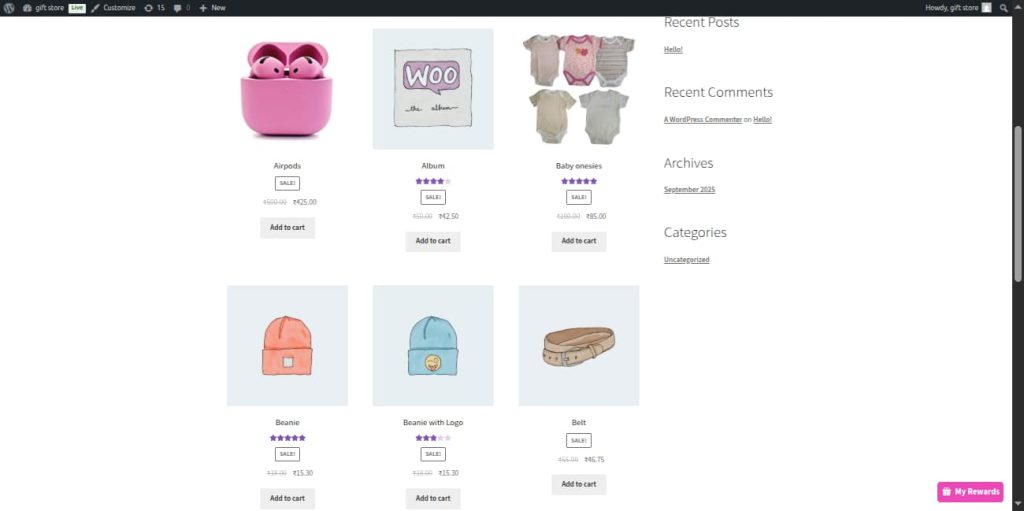Screen dimensions: 1024x511
Task: Open the Beanie with Logo image
Action: click(x=433, y=345)
